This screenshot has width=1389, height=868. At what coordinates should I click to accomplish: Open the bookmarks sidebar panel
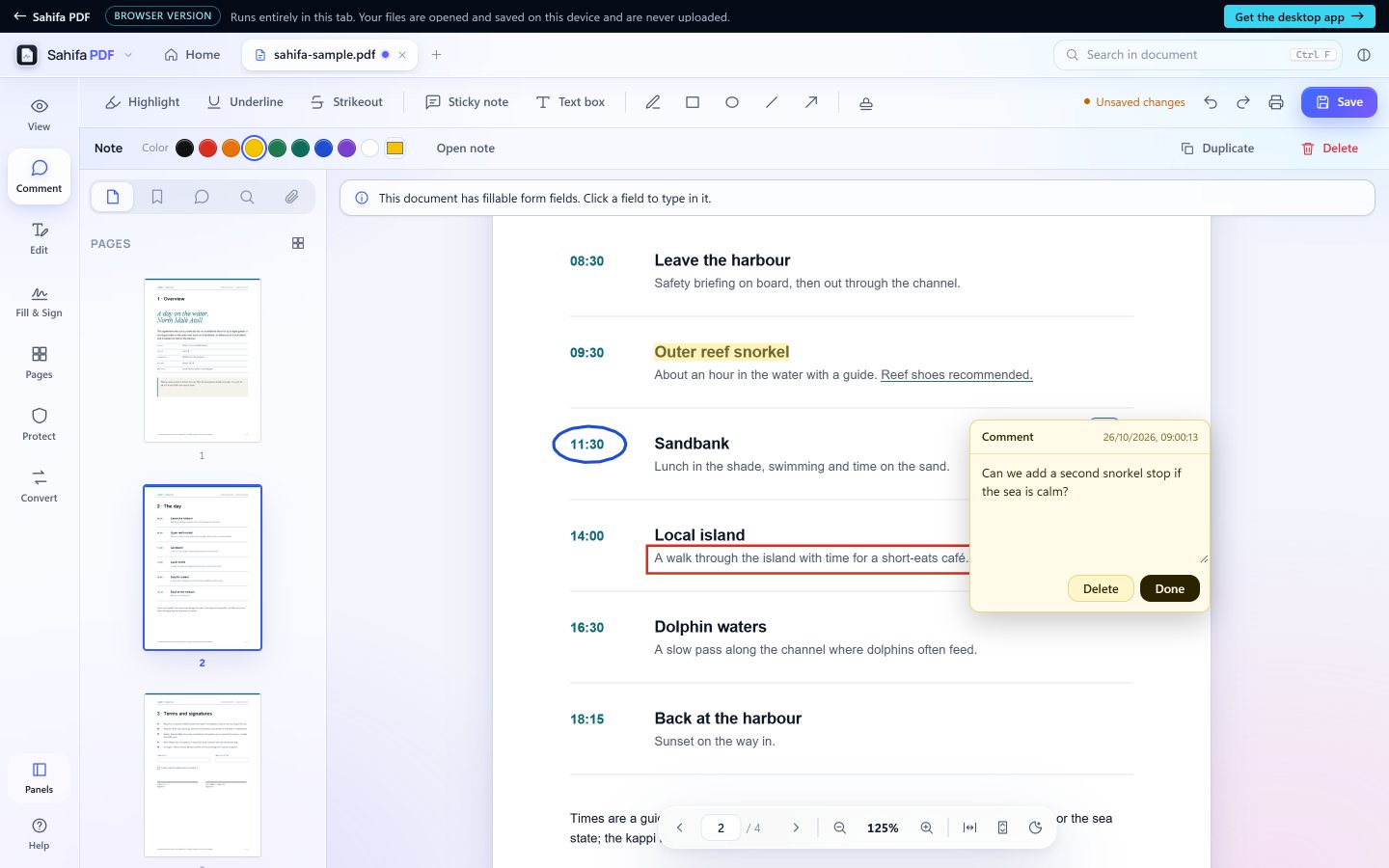(x=157, y=197)
